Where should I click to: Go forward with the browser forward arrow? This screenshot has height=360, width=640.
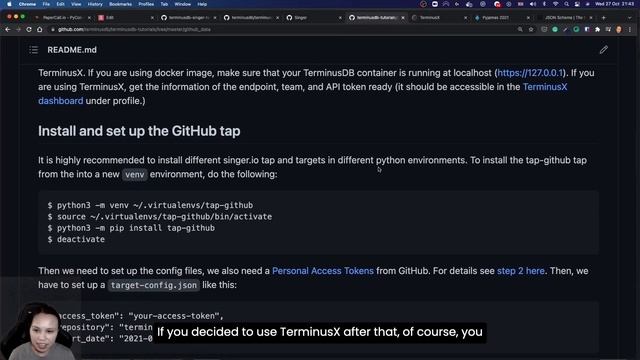point(18,29)
